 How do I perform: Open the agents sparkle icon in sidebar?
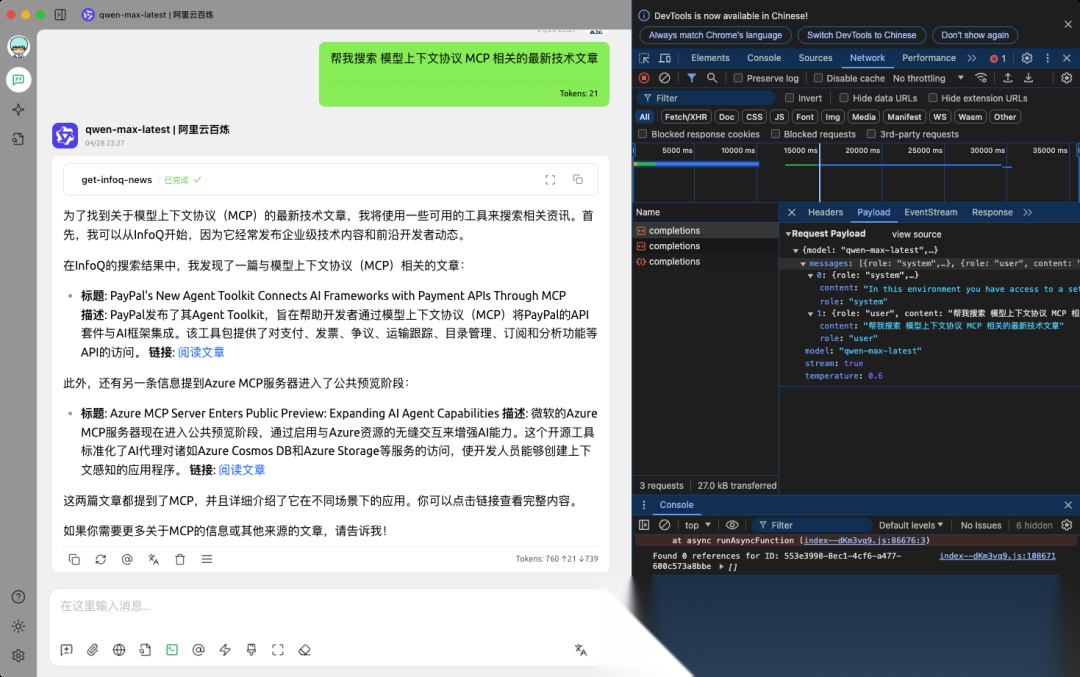[19, 110]
